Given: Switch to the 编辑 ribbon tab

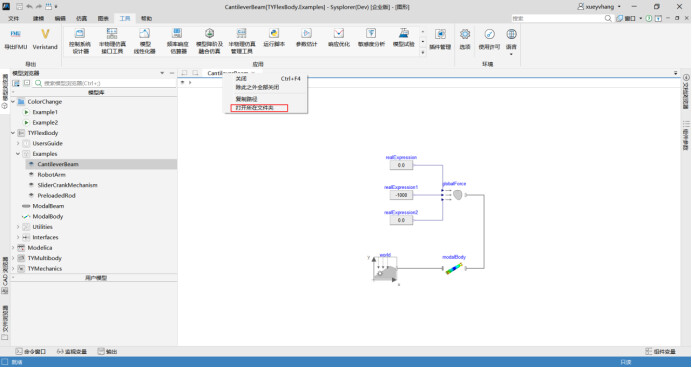Looking at the screenshot, I should pyautogui.click(x=60, y=19).
